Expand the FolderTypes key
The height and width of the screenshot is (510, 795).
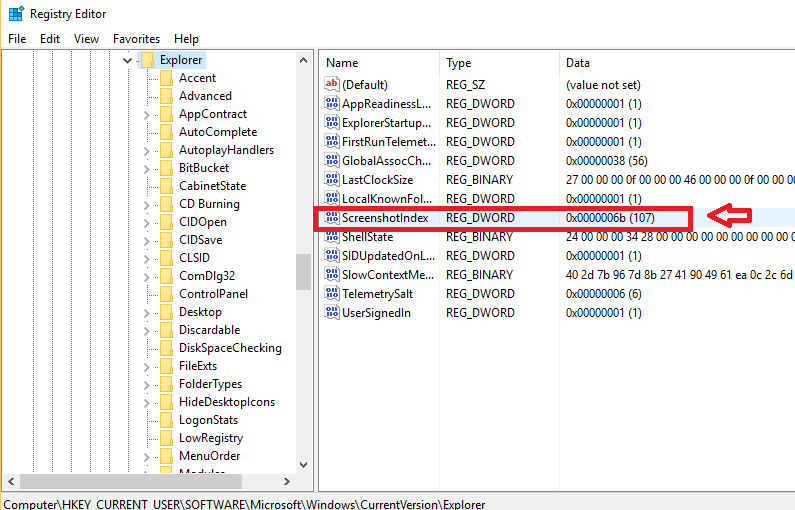[147, 385]
